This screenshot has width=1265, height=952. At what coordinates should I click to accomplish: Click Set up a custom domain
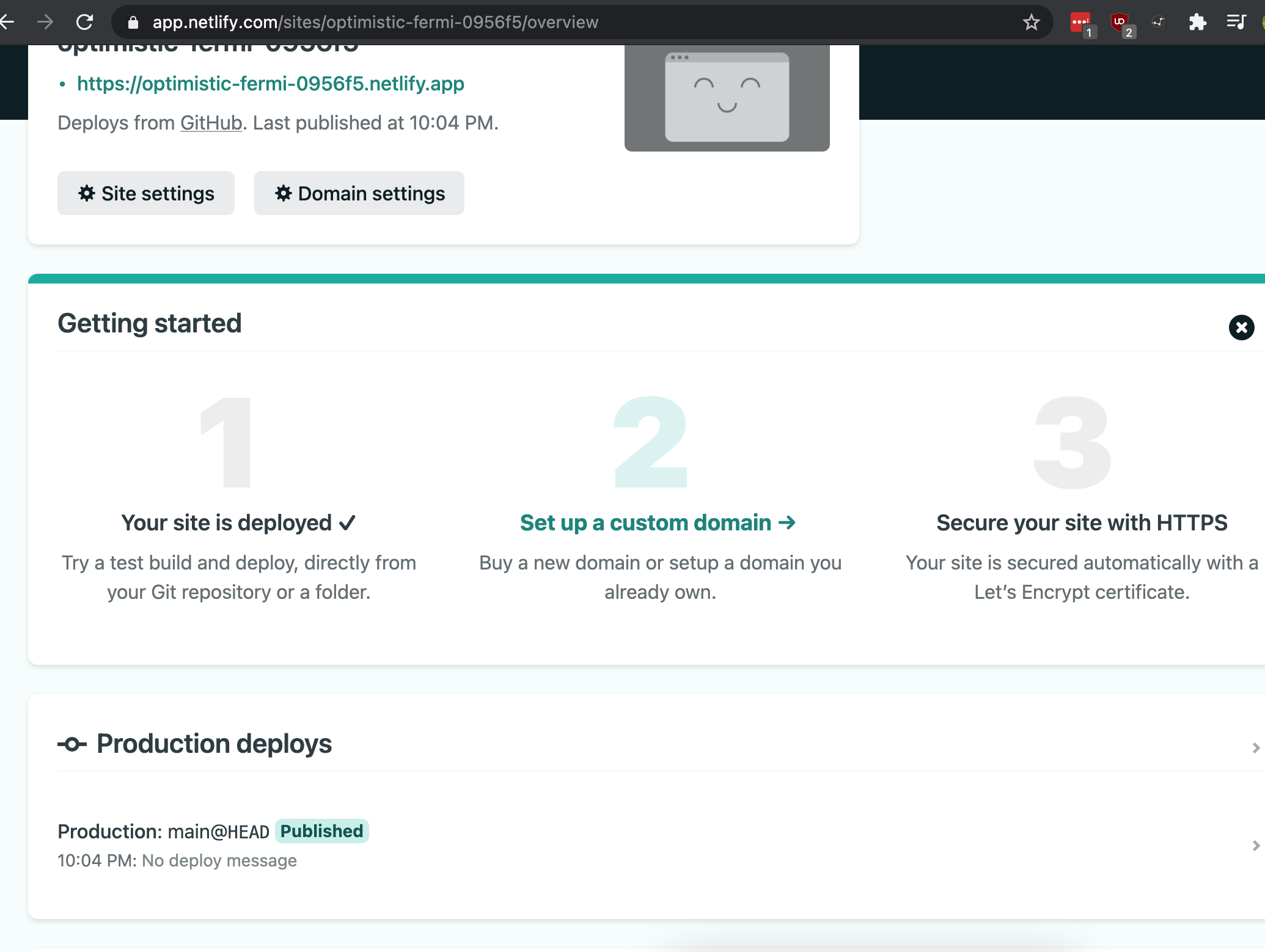[x=658, y=522]
